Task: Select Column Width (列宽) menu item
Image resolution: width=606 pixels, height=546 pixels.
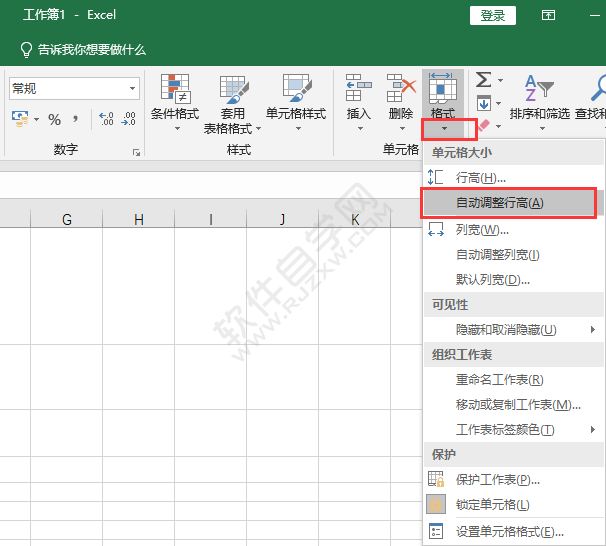Action: coord(514,230)
